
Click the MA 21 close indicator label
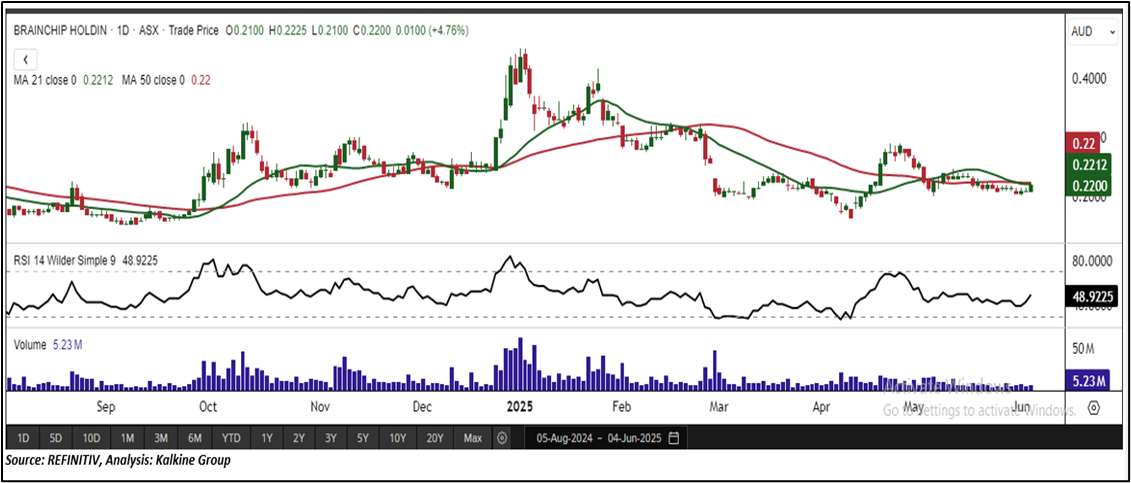point(45,80)
